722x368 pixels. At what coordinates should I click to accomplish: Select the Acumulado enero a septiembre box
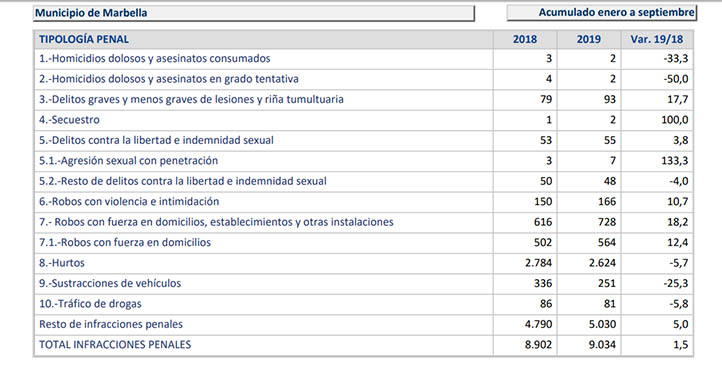click(x=602, y=13)
